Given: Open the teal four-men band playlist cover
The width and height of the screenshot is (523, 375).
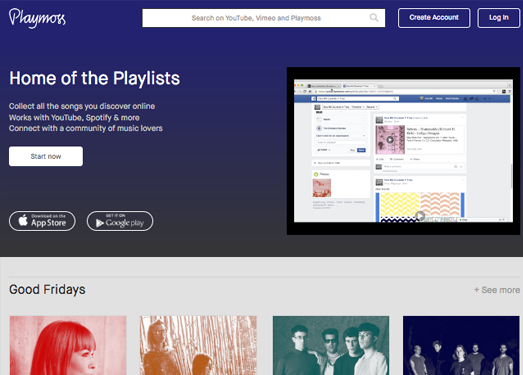Looking at the screenshot, I should 331,345.
